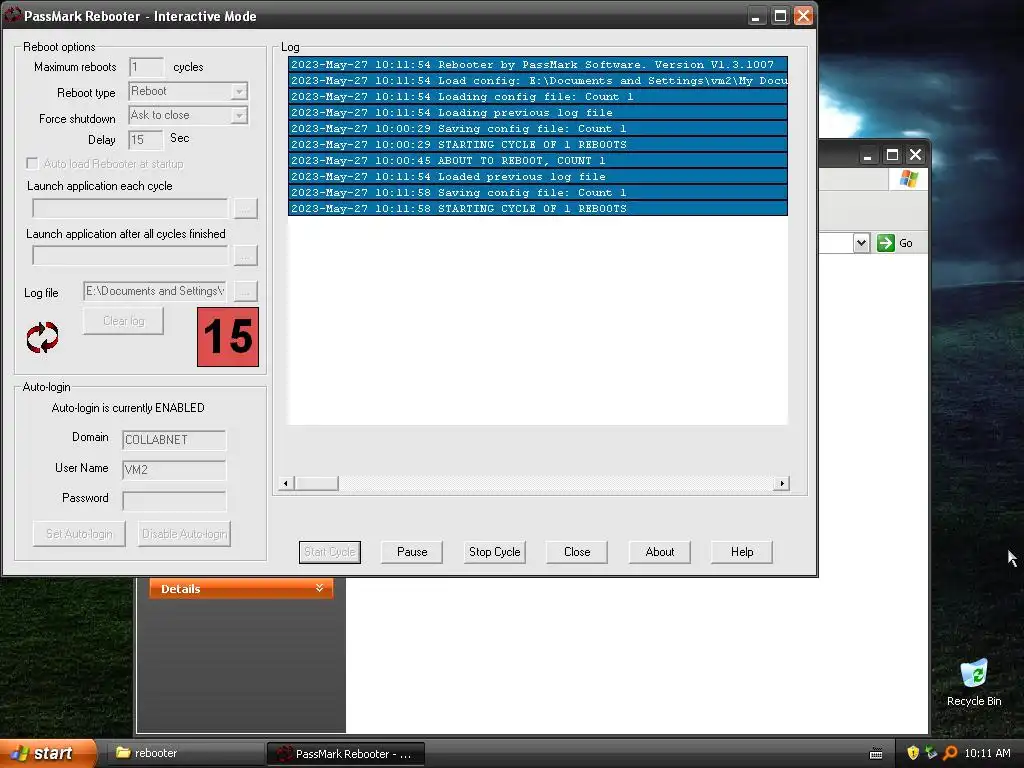Open the About dialog
This screenshot has width=1024, height=768.
tap(660, 552)
